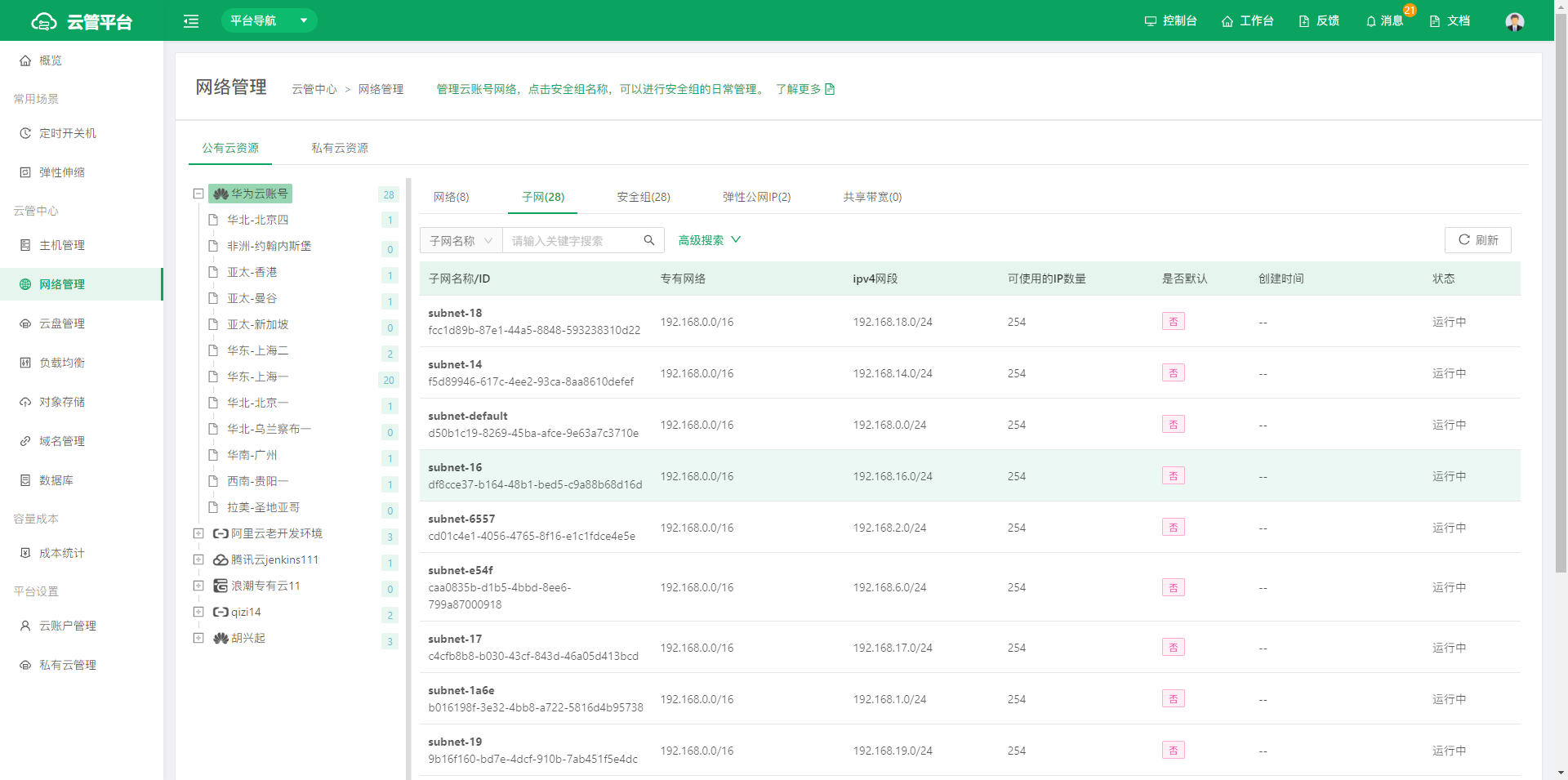Click the 云管中心 breadcrumb link

coord(314,89)
